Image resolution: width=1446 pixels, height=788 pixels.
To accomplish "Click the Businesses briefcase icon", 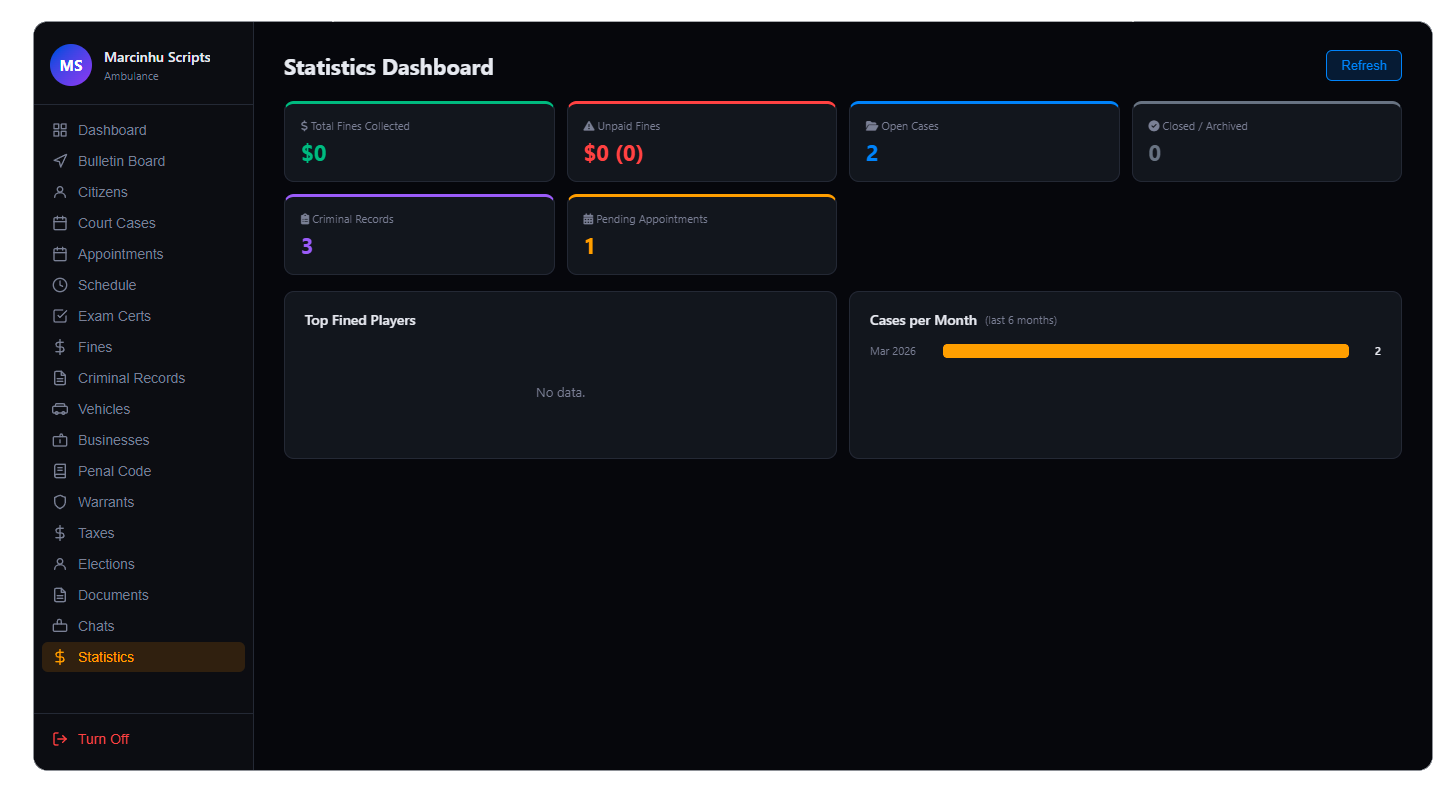I will coord(60,440).
